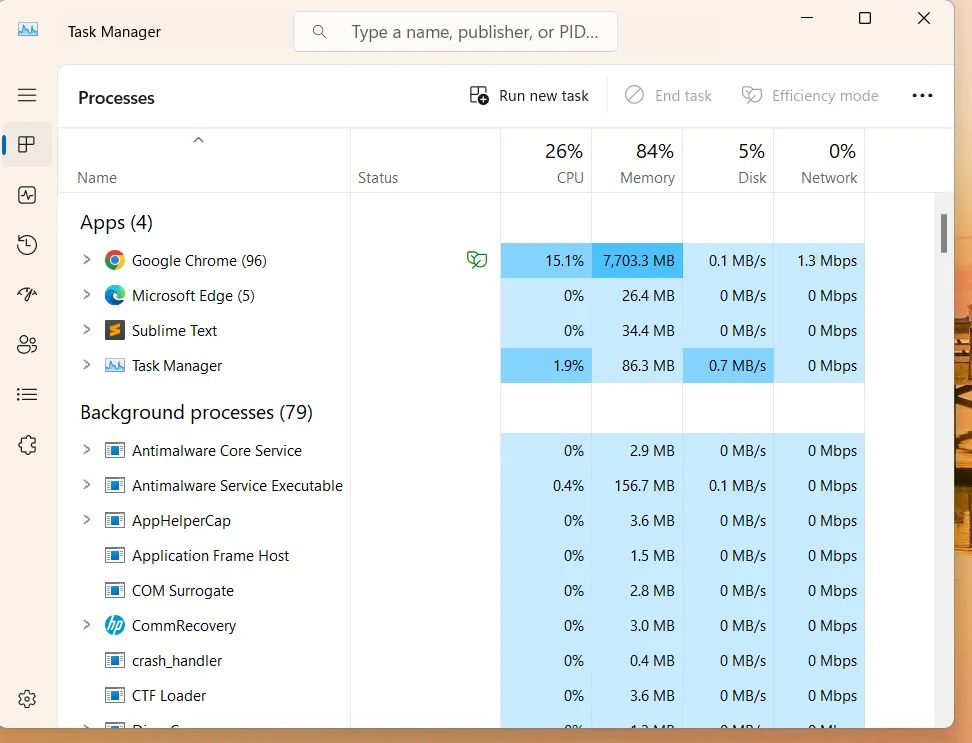Select Task Manager's 1.9% CPU cell
Screen dimensions: 972x743
(546, 366)
